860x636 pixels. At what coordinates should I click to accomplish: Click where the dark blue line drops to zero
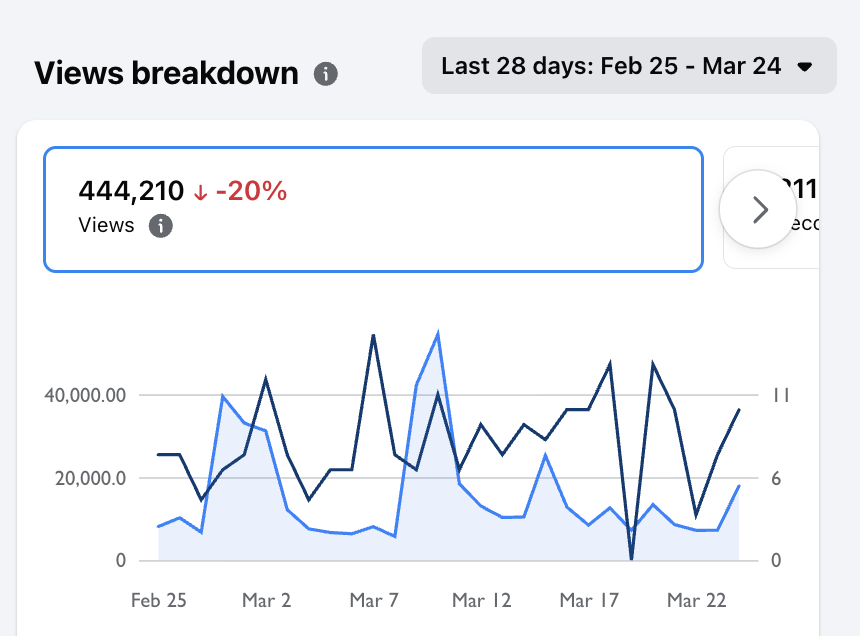(632, 558)
